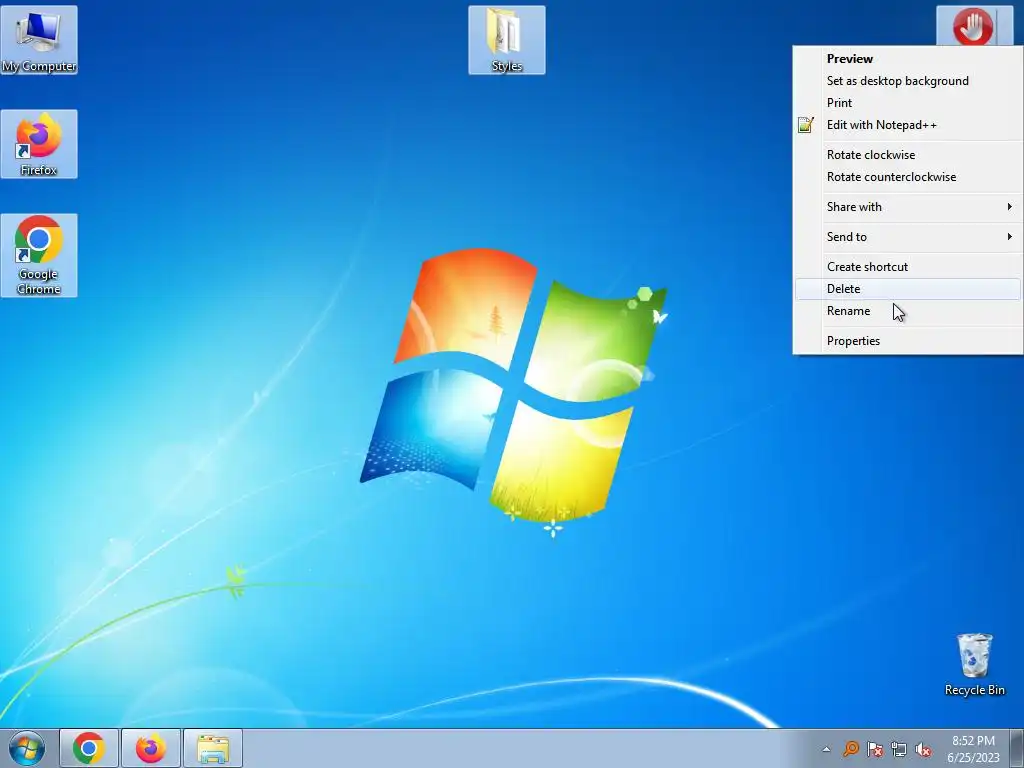
Task: Show hidden system tray icons arrow
Action: [826, 749]
